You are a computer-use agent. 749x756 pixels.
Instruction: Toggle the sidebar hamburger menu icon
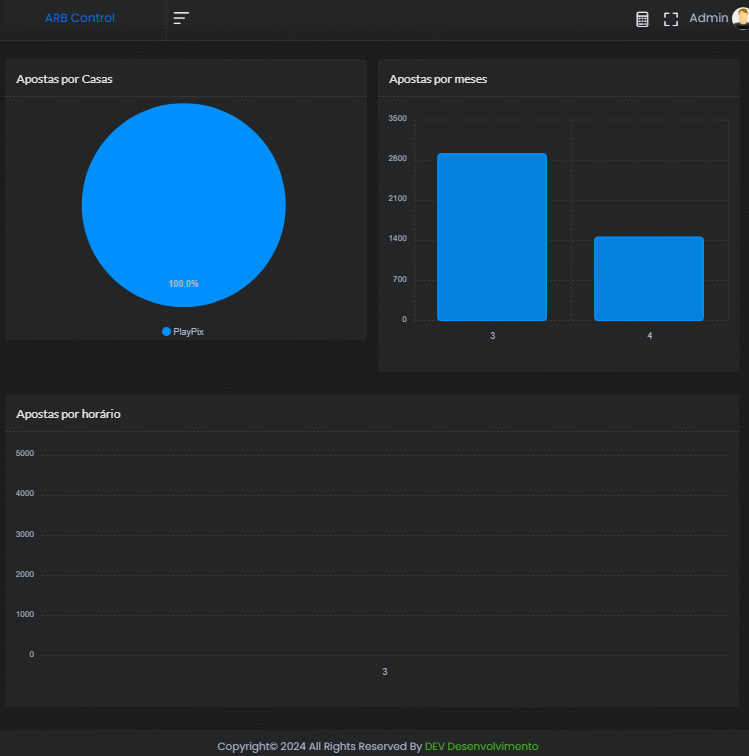click(x=181, y=18)
